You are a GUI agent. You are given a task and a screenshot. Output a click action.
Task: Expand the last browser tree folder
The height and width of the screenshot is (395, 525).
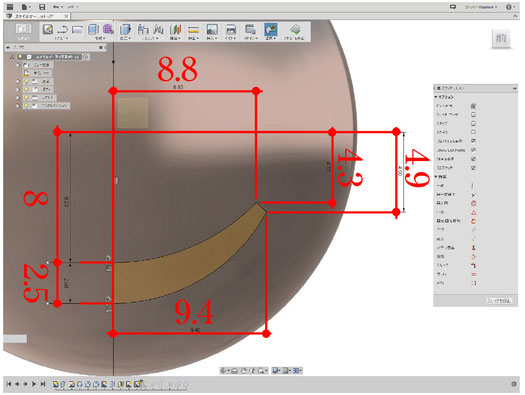pos(18,105)
